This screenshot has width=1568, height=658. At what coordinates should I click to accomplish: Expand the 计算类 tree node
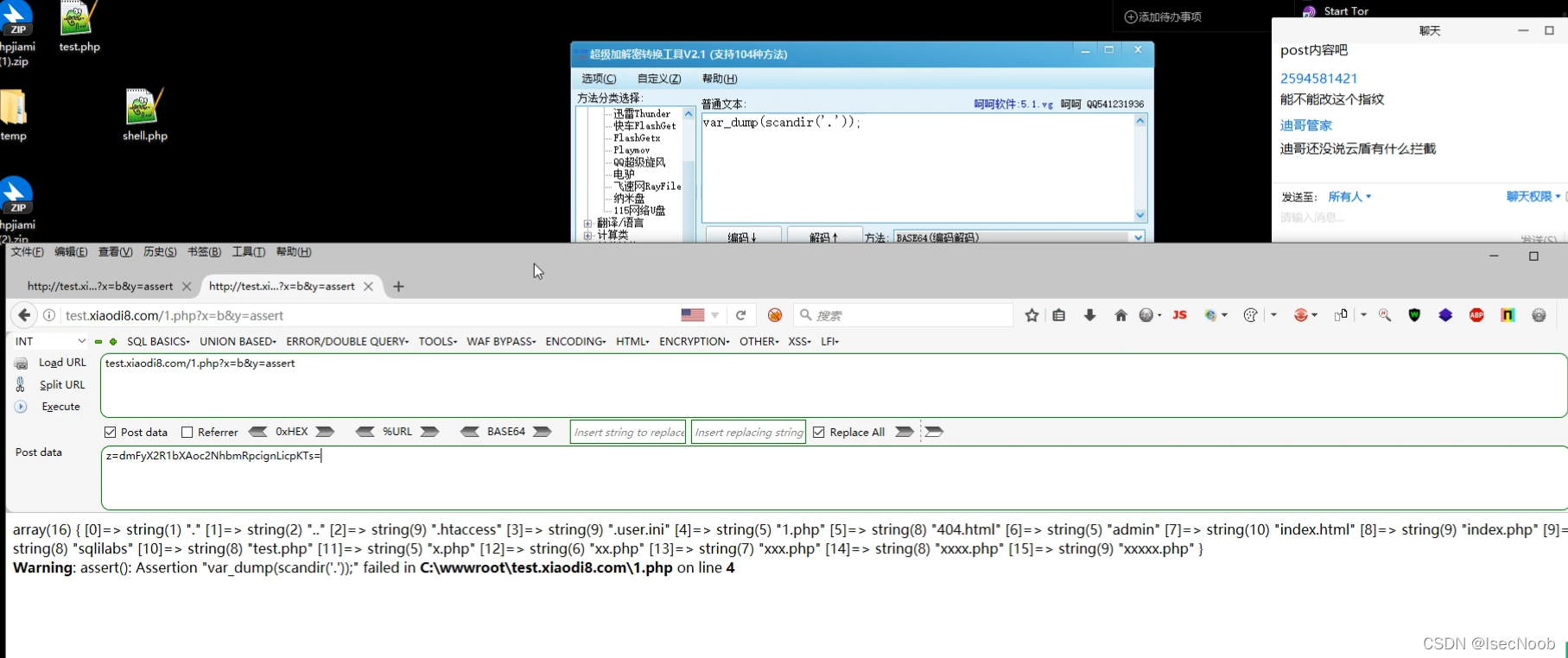click(588, 235)
